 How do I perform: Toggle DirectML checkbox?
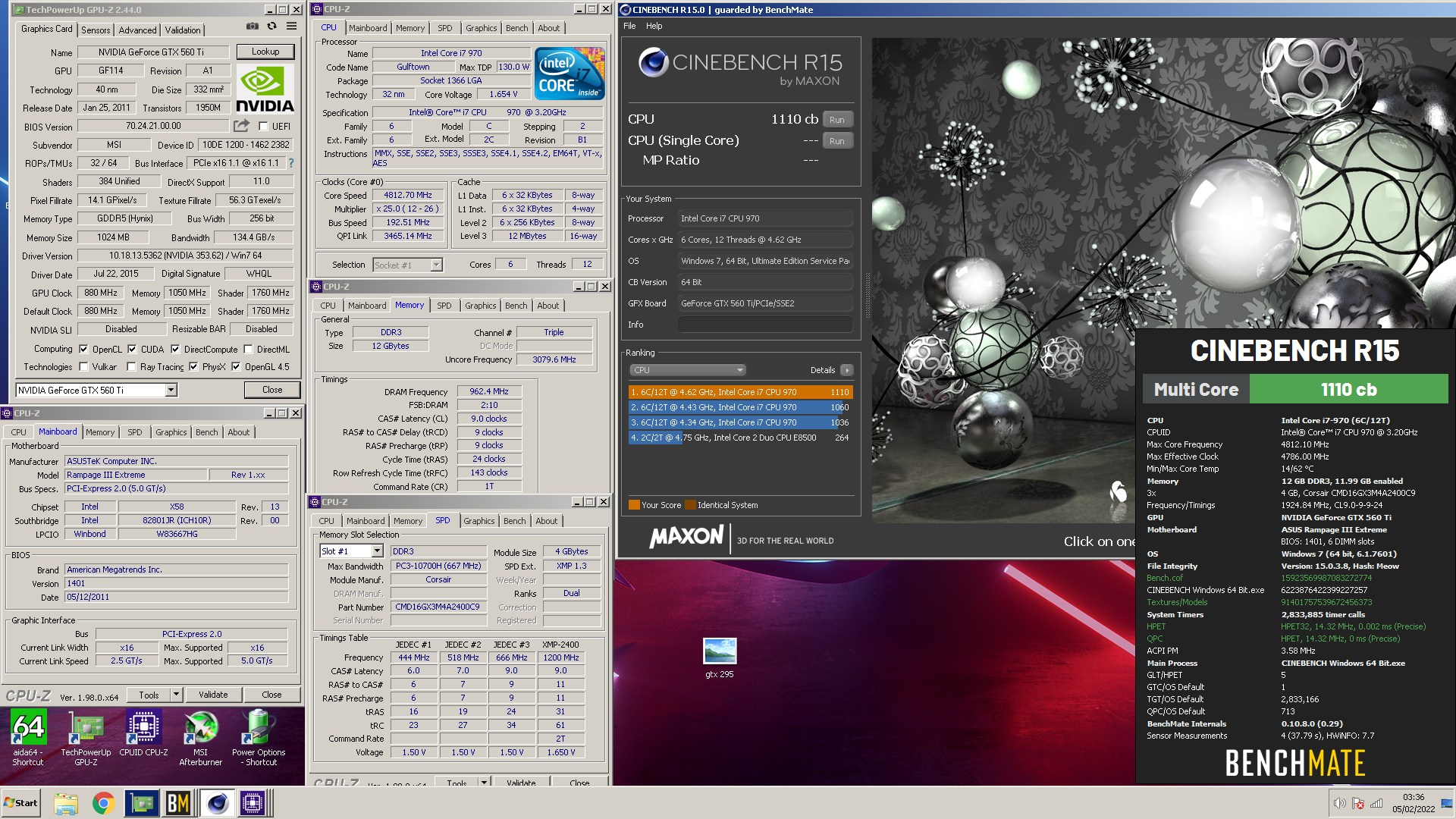[248, 350]
